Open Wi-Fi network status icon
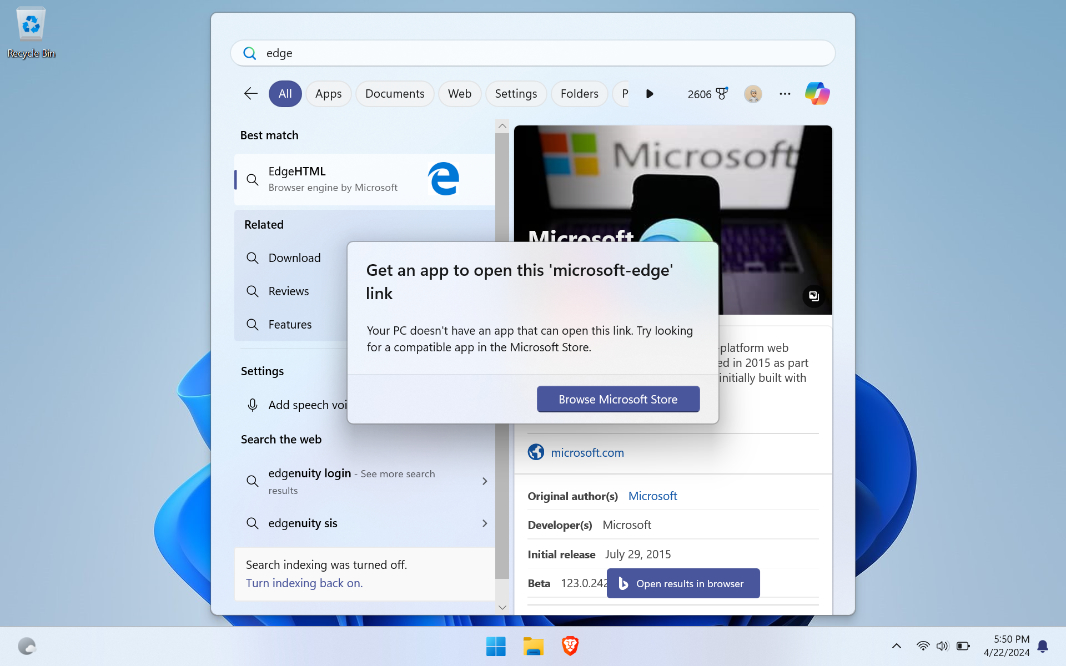 coord(923,646)
